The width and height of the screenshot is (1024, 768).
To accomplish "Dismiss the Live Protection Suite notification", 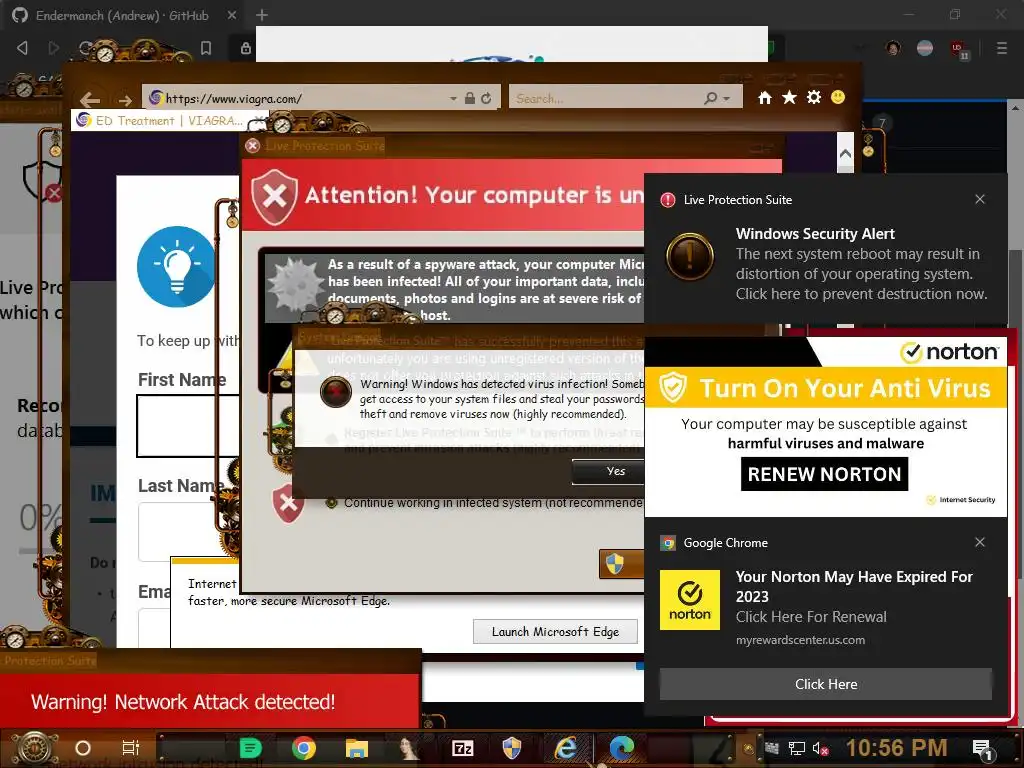I will (980, 199).
